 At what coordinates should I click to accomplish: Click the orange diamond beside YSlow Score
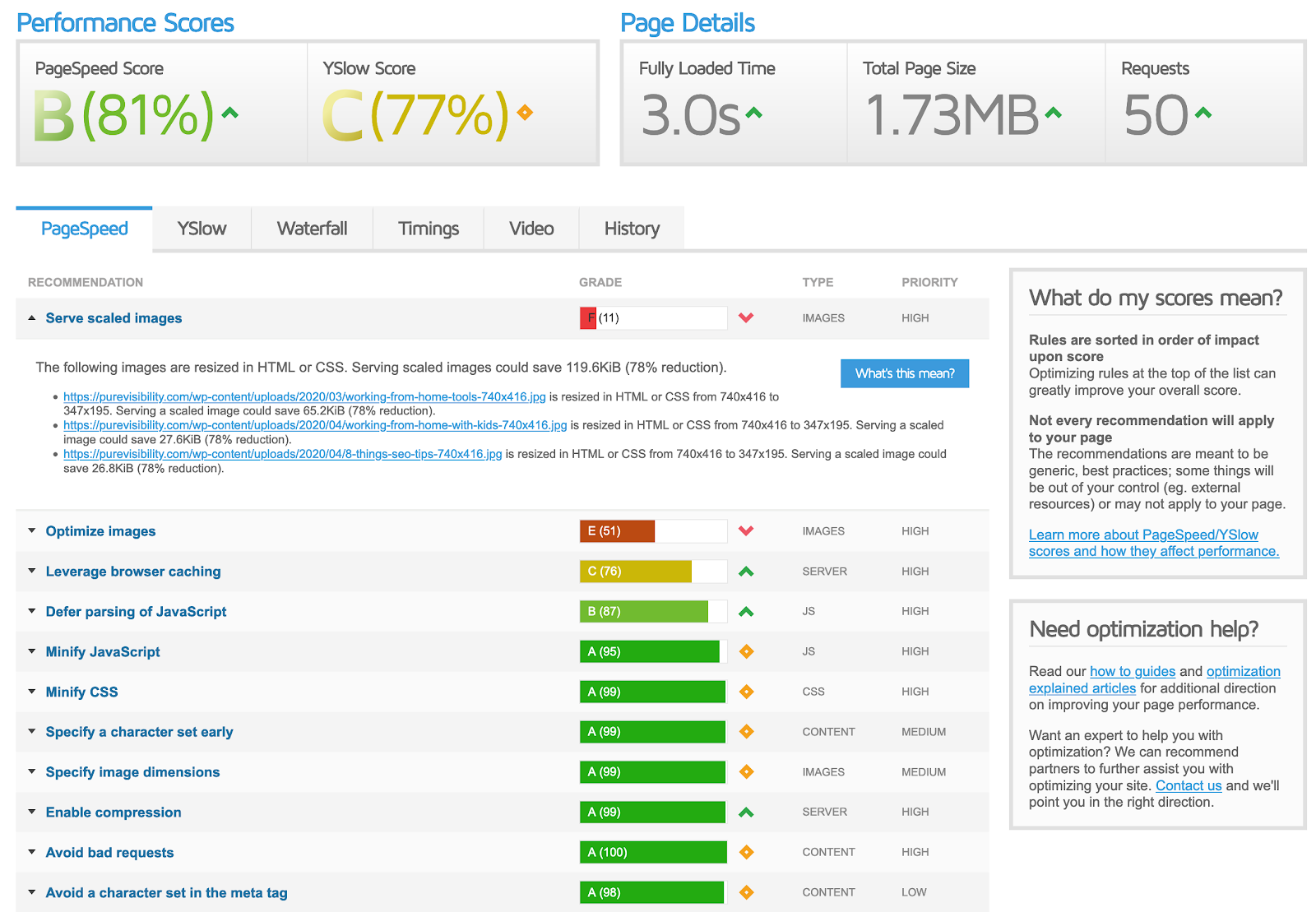coord(525,113)
